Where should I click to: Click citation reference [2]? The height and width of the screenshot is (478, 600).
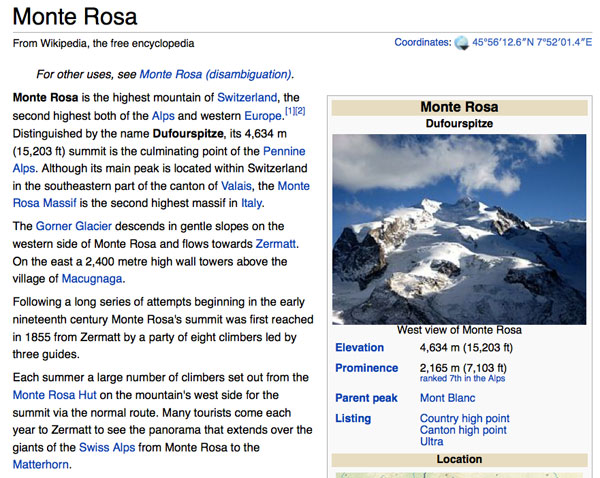point(300,111)
